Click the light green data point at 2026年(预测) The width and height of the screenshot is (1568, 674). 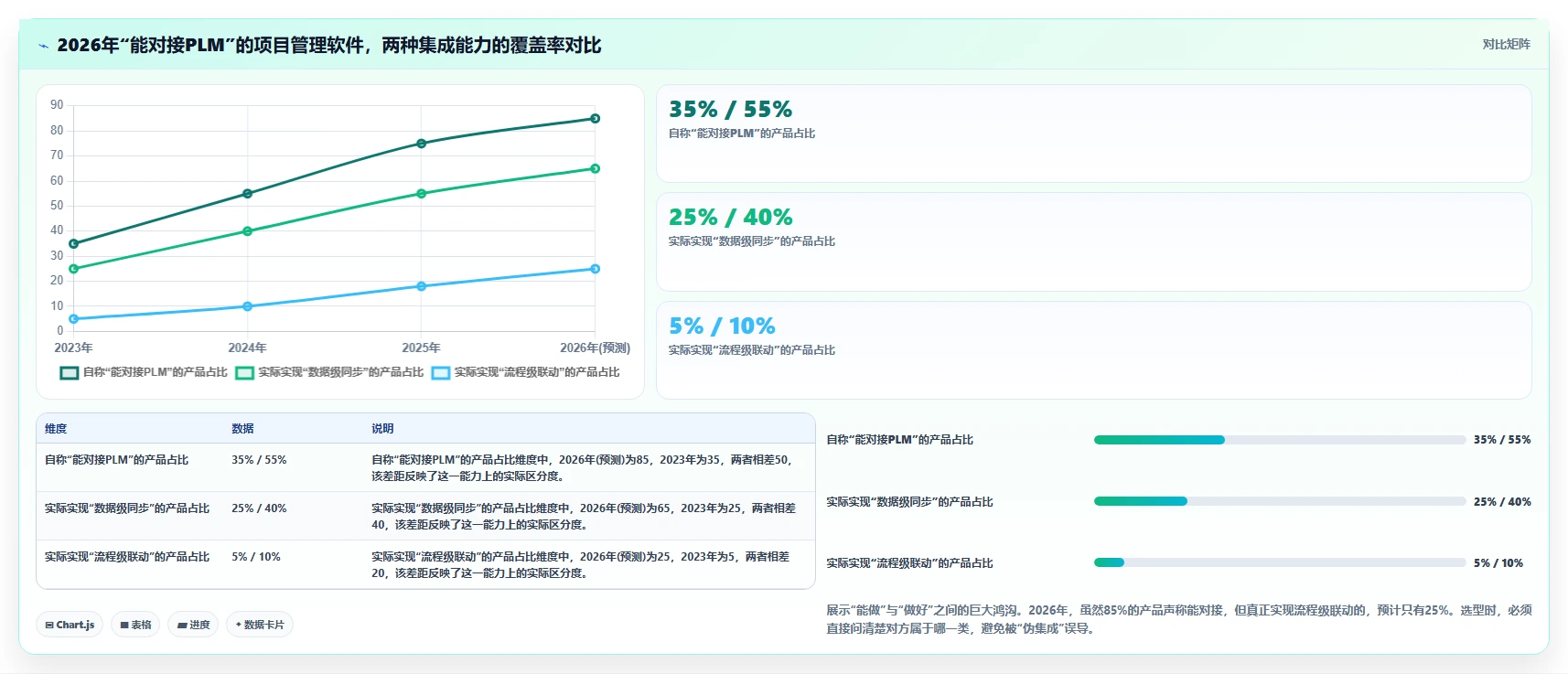click(595, 168)
